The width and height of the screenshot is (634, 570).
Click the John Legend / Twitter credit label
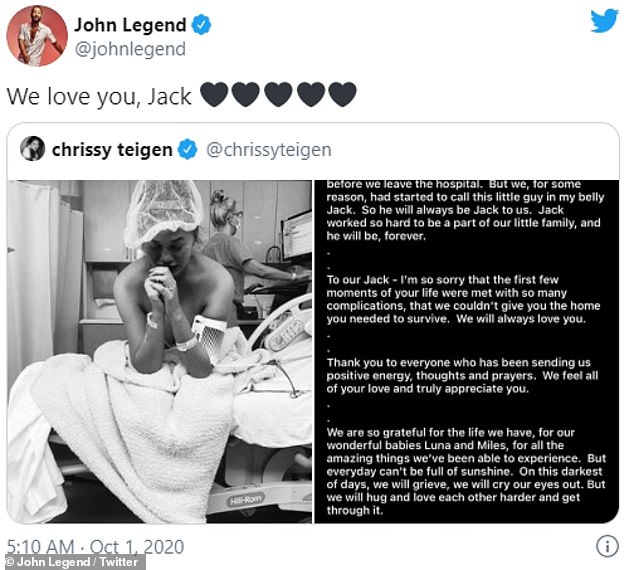pos(72,562)
